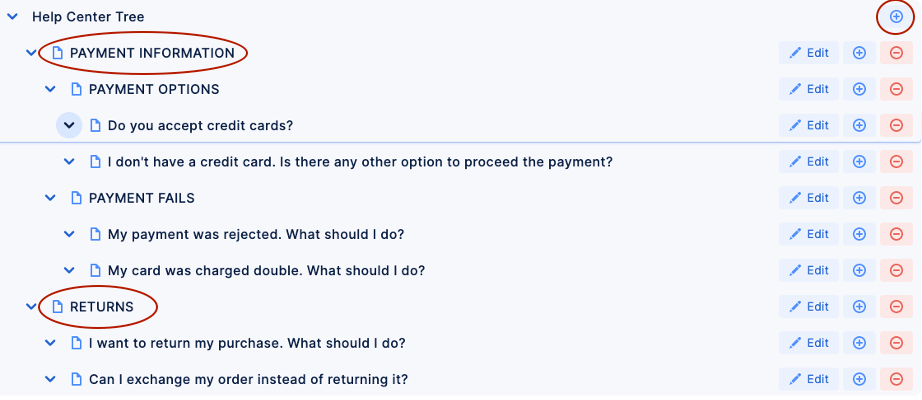This screenshot has width=922, height=400.
Task: Select 'My card was charged double' question
Action: click(266, 270)
